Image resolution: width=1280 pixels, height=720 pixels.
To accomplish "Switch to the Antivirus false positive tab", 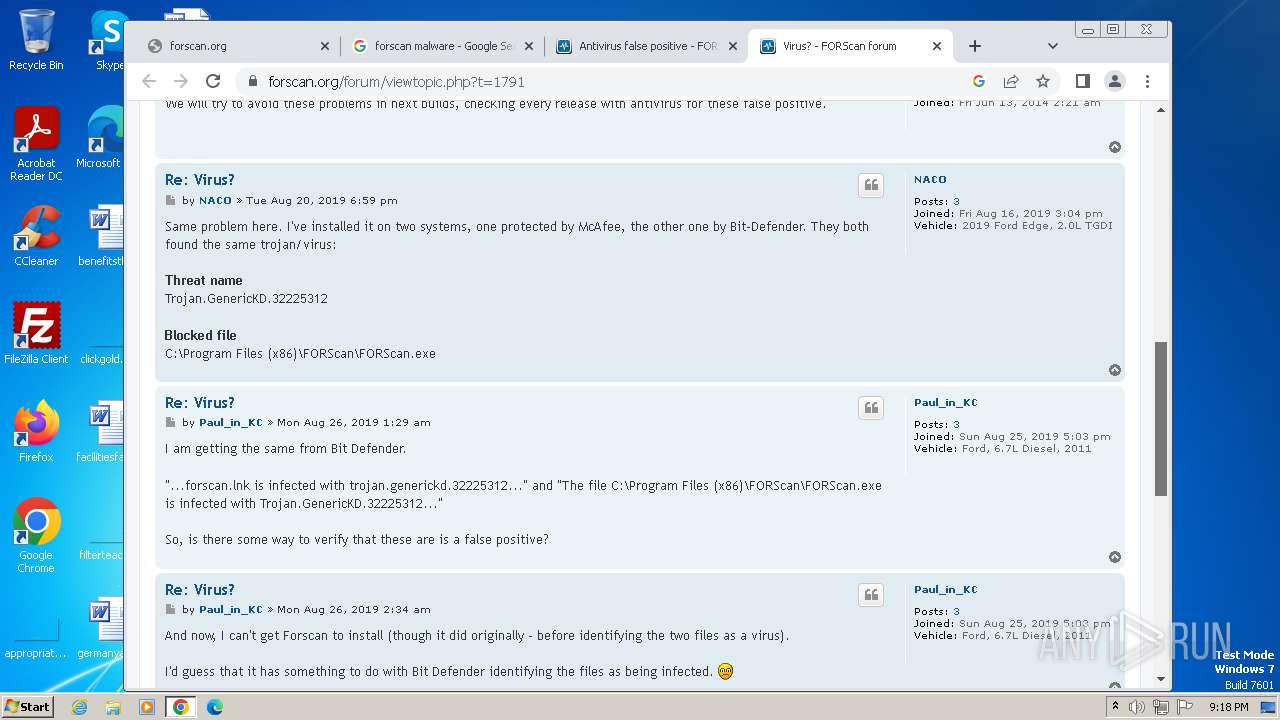I will point(647,46).
